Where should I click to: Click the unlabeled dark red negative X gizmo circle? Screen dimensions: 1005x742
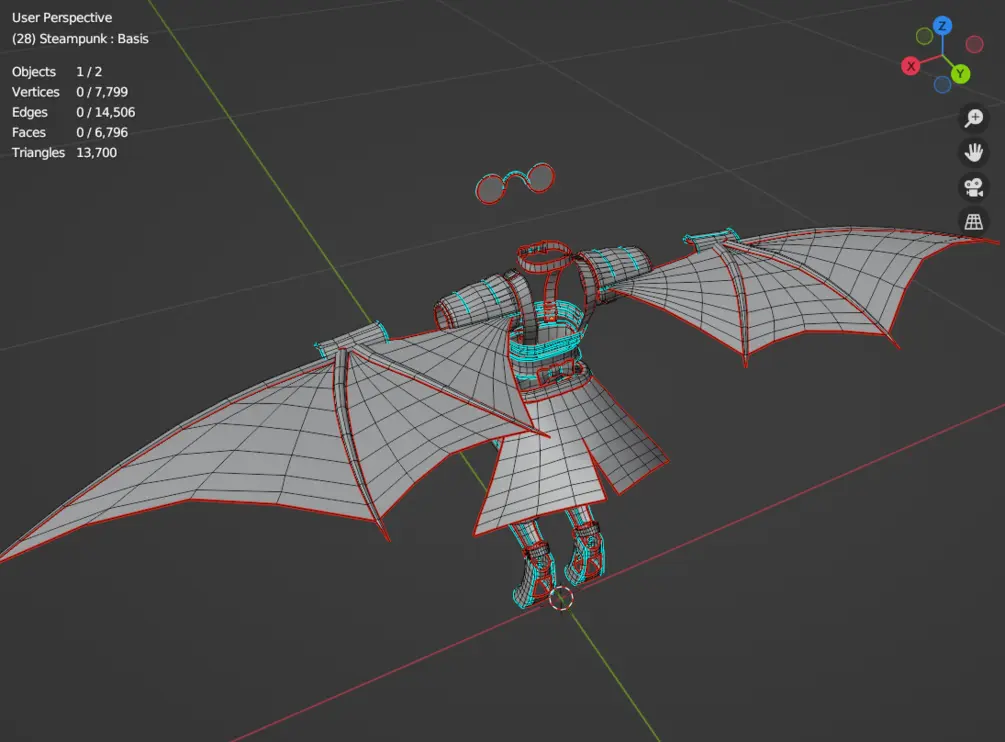(x=974, y=44)
